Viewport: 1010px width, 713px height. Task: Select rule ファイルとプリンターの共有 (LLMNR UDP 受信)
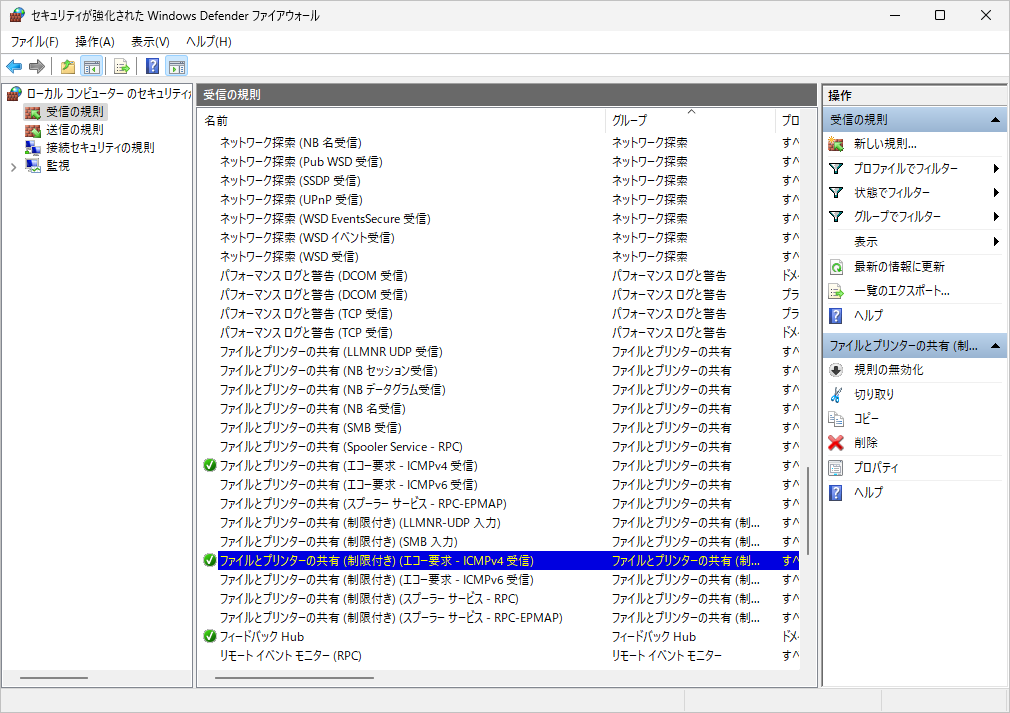[331, 352]
